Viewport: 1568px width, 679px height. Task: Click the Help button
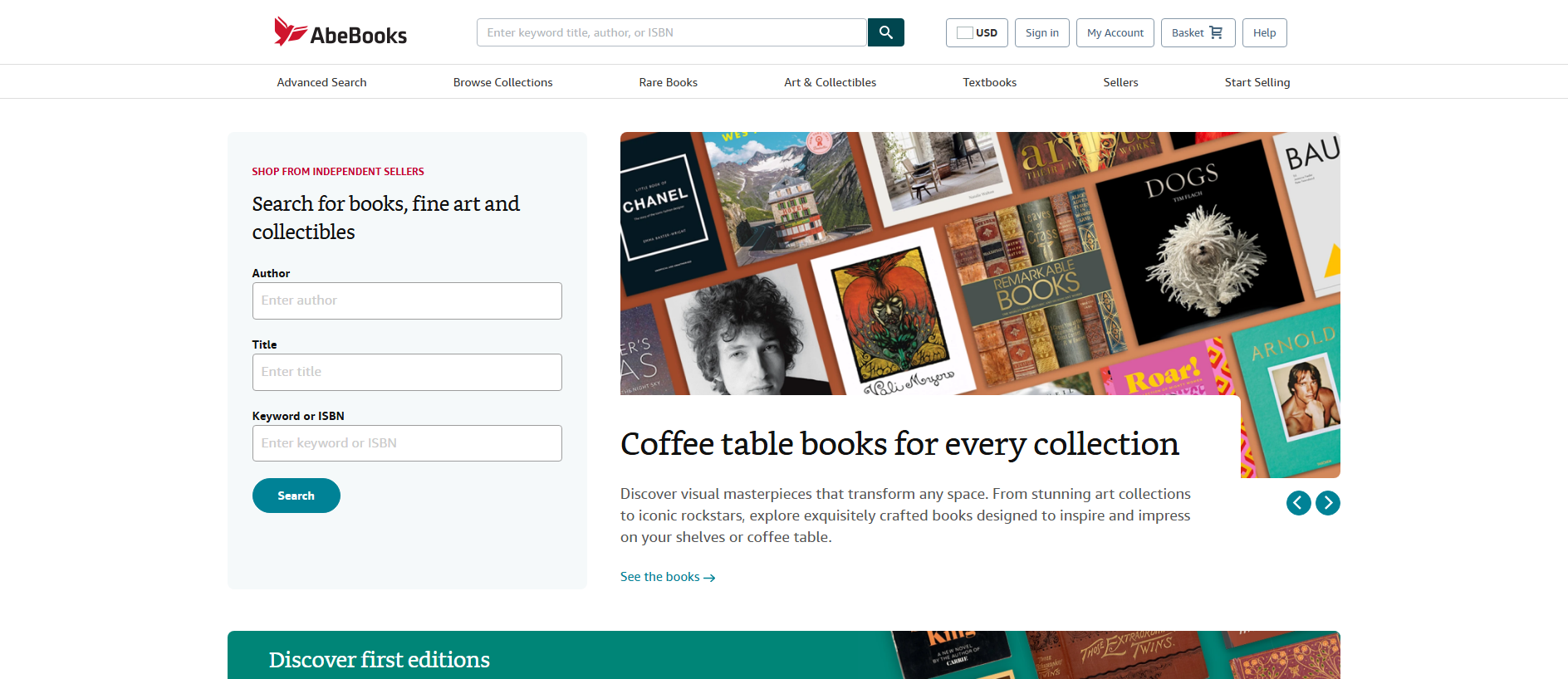point(1265,33)
